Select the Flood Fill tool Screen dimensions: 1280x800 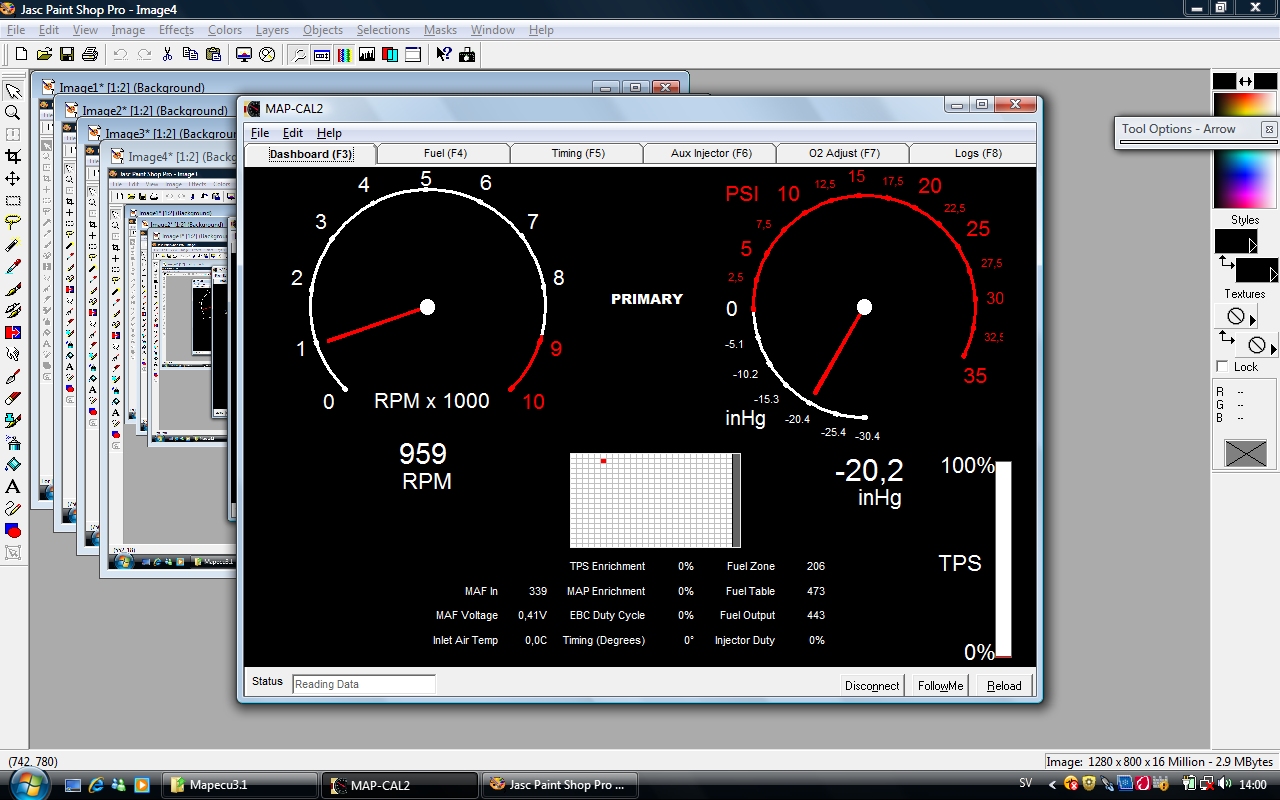[13, 464]
